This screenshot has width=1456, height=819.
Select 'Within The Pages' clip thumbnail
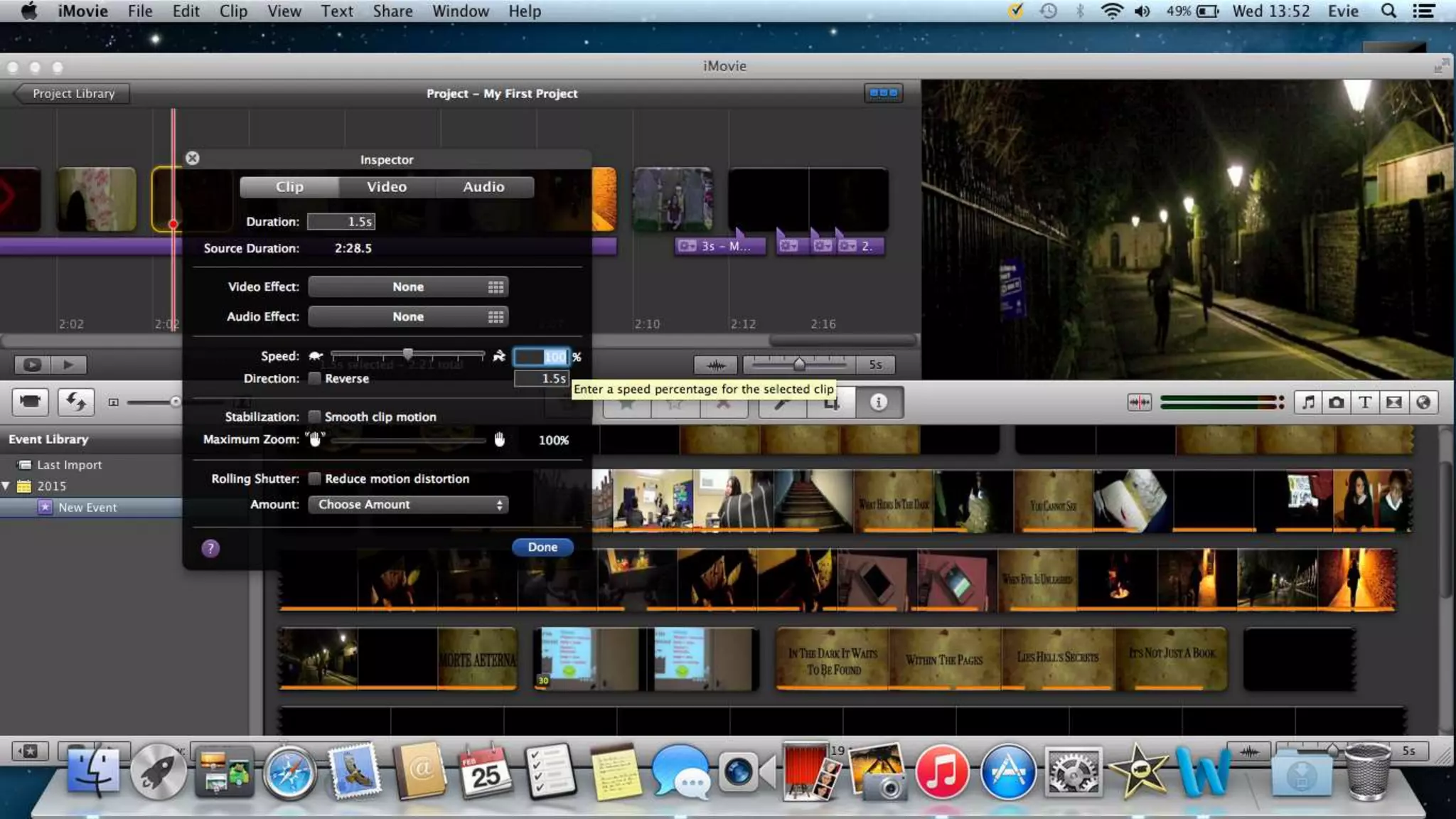pos(945,660)
